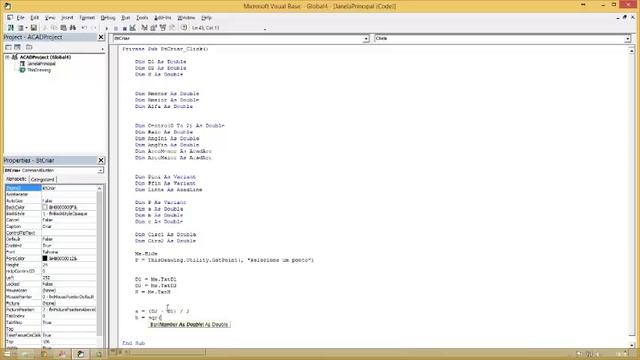Open the Window menu

(x=186, y=18)
